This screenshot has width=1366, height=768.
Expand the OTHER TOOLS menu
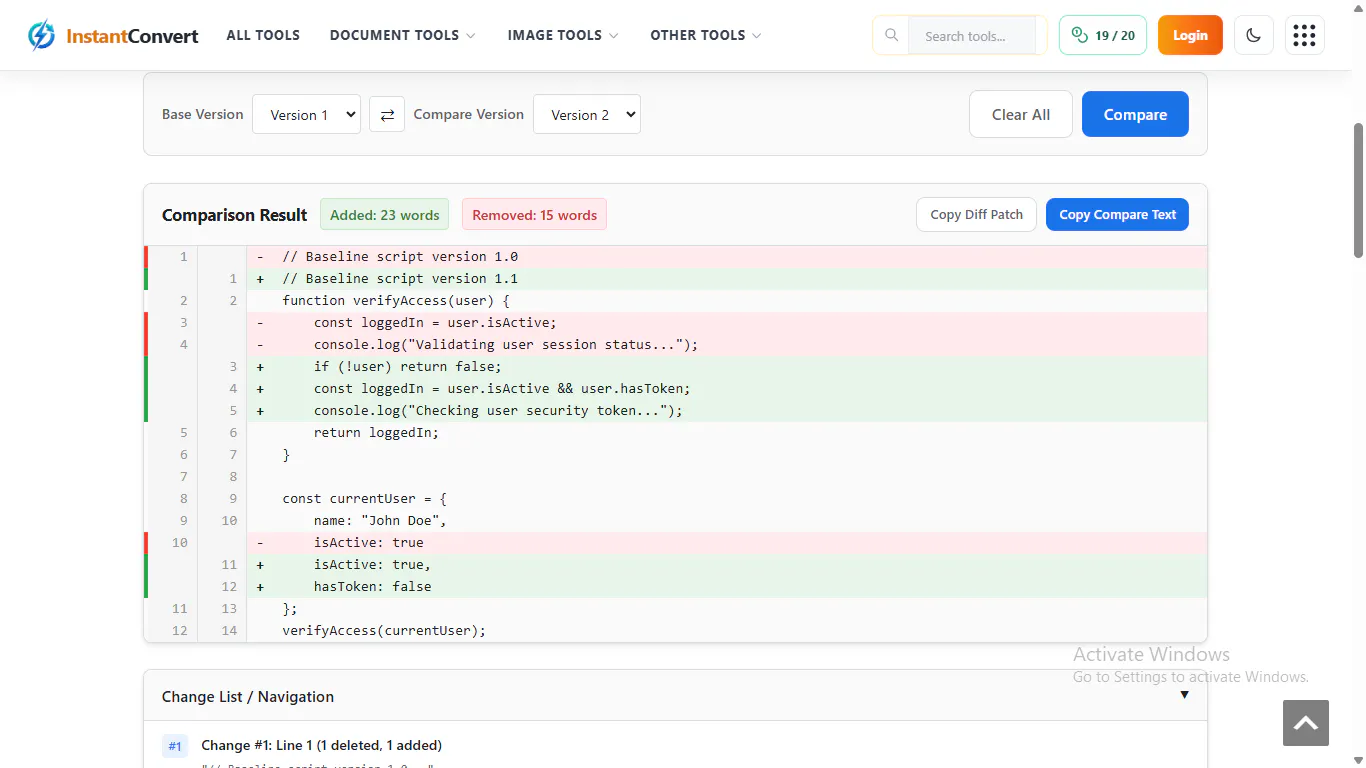click(706, 35)
